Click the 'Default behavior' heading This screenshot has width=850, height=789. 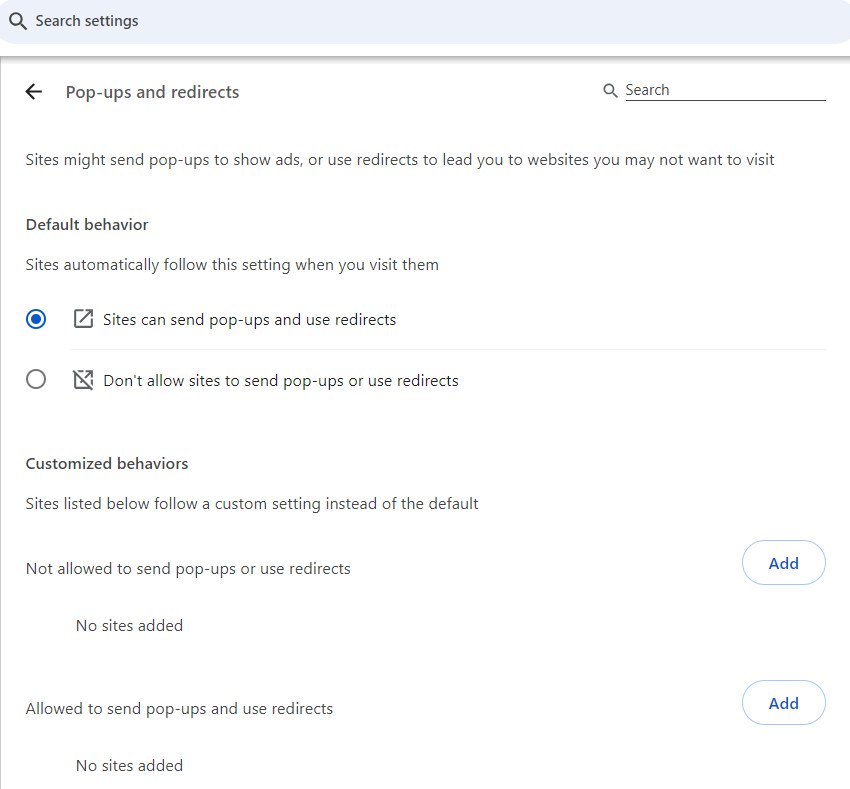(x=87, y=224)
